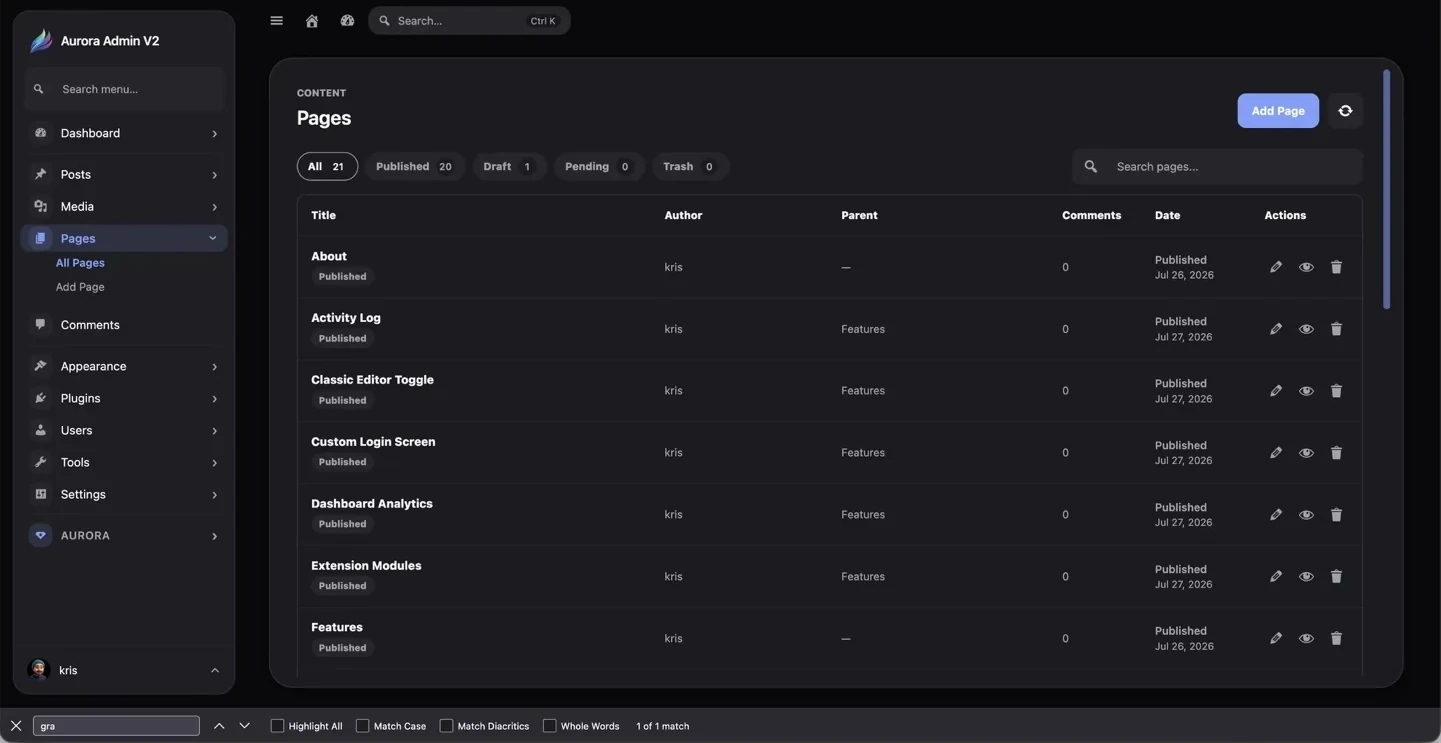This screenshot has height=743, width=1441.
Task: Trash the Classic Editor Toggle page
Action: pyautogui.click(x=1336, y=391)
